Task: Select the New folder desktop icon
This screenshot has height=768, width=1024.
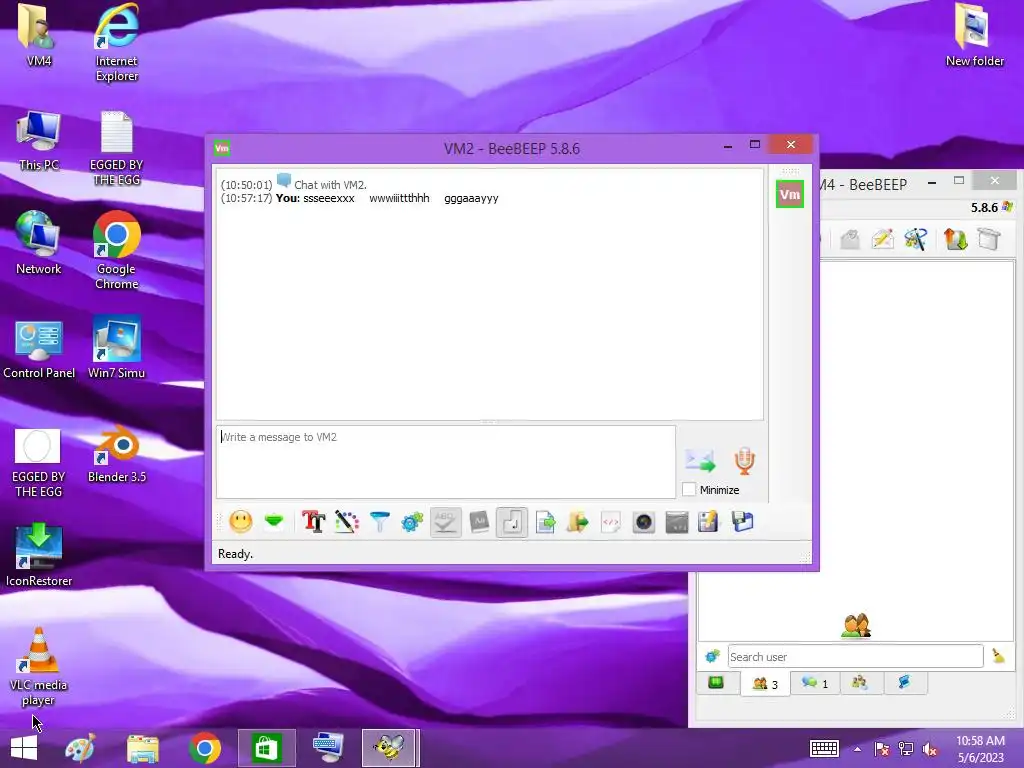Action: [974, 35]
